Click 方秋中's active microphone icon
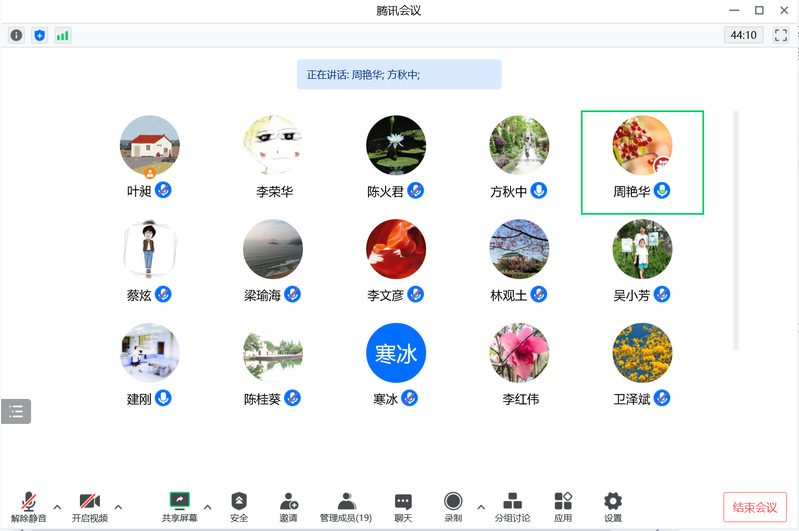The image size is (799, 531). tap(539, 191)
